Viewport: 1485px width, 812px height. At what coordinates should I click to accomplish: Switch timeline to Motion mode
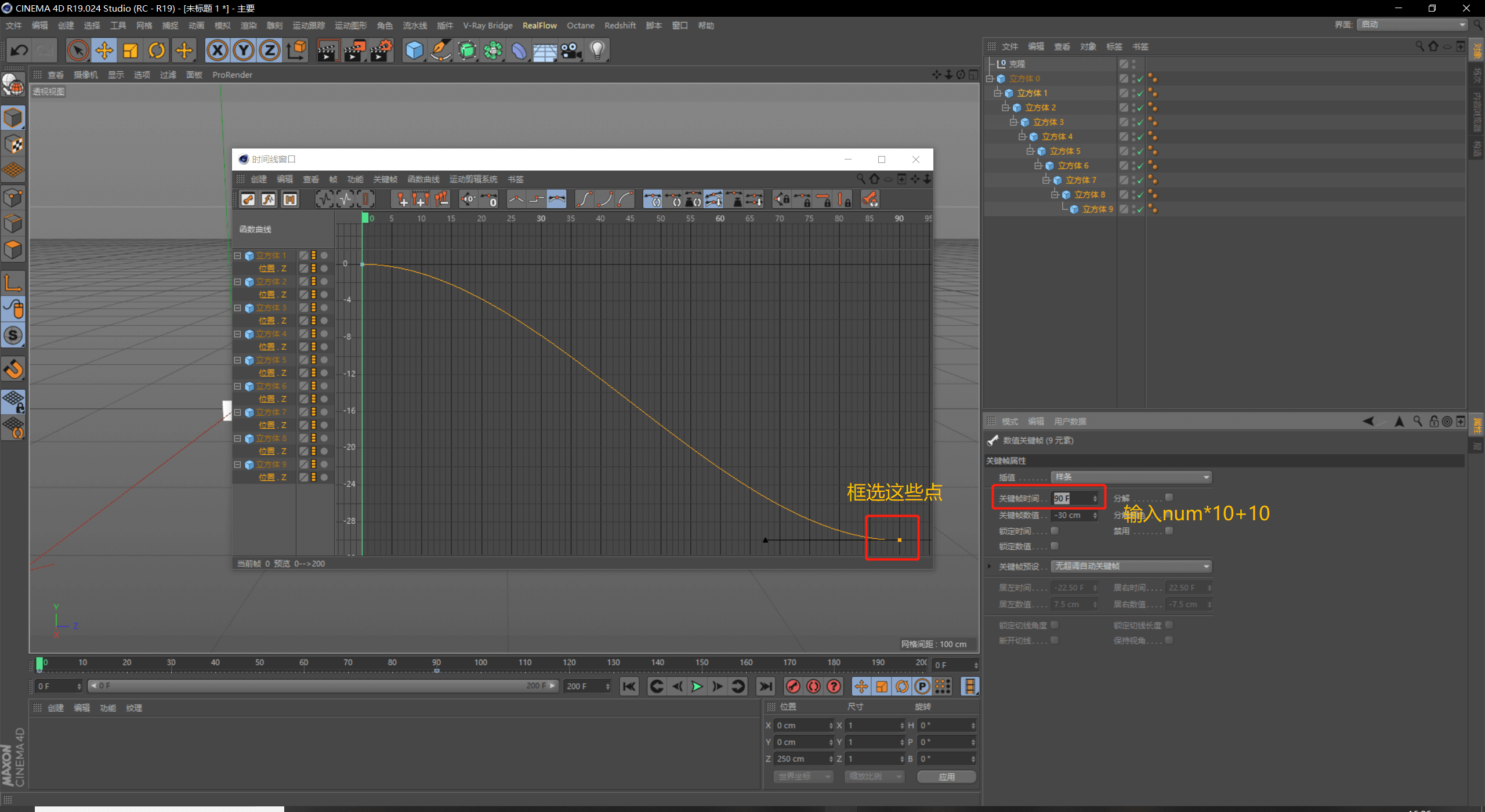[289, 200]
